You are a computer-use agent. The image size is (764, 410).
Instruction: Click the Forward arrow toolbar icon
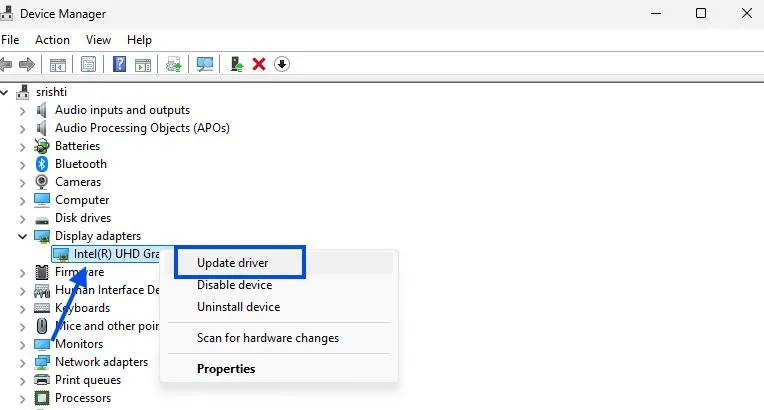pos(27,64)
